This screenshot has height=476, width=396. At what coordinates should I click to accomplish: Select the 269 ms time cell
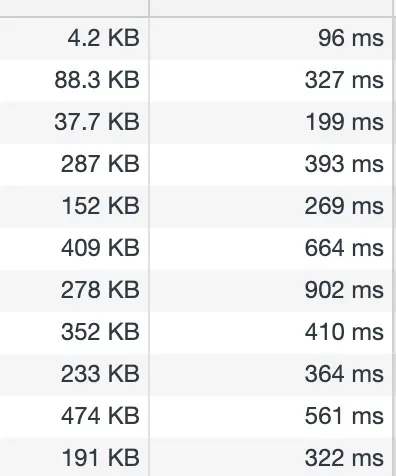click(271, 207)
